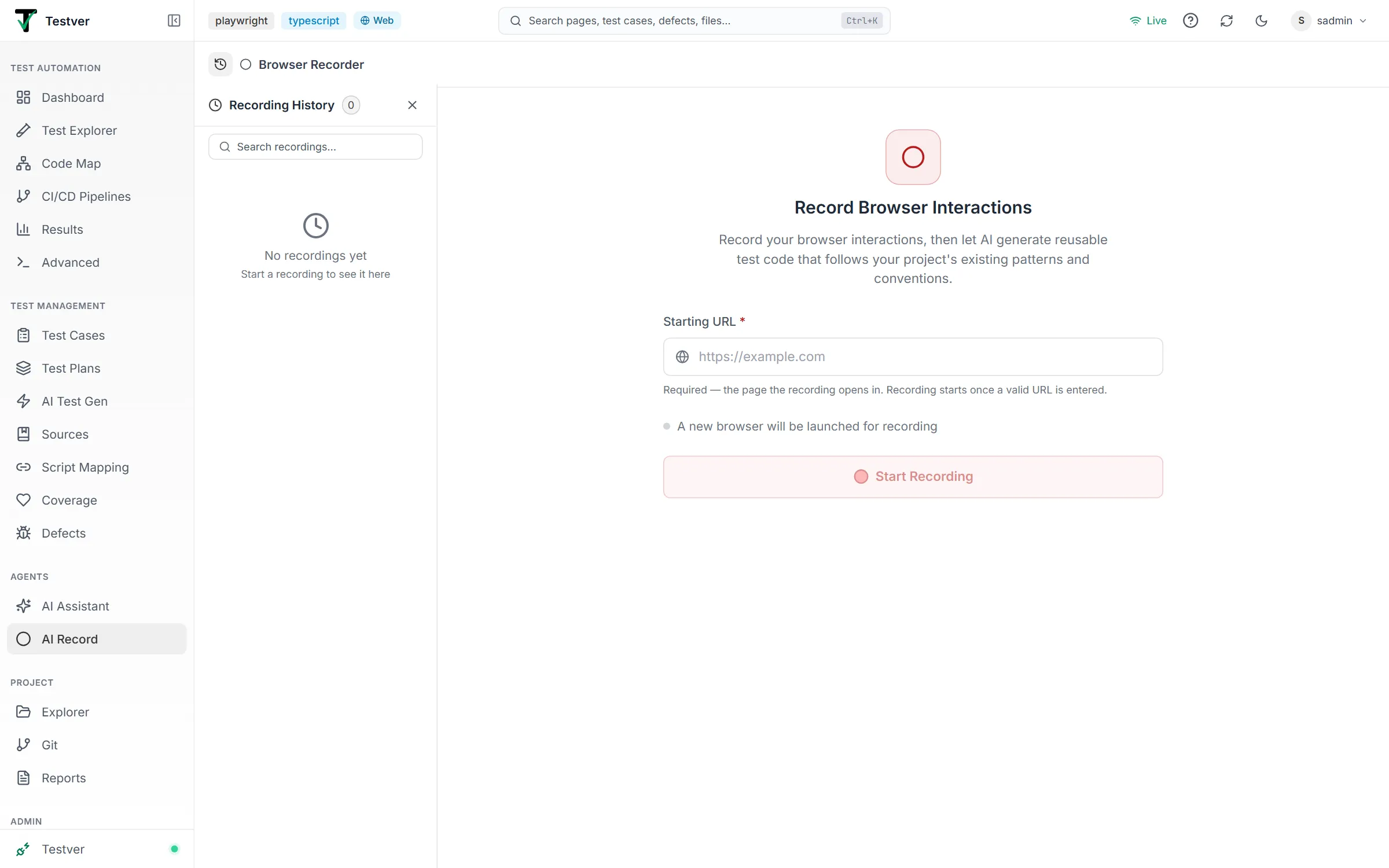Click the Start Recording button
The height and width of the screenshot is (868, 1389).
913,477
